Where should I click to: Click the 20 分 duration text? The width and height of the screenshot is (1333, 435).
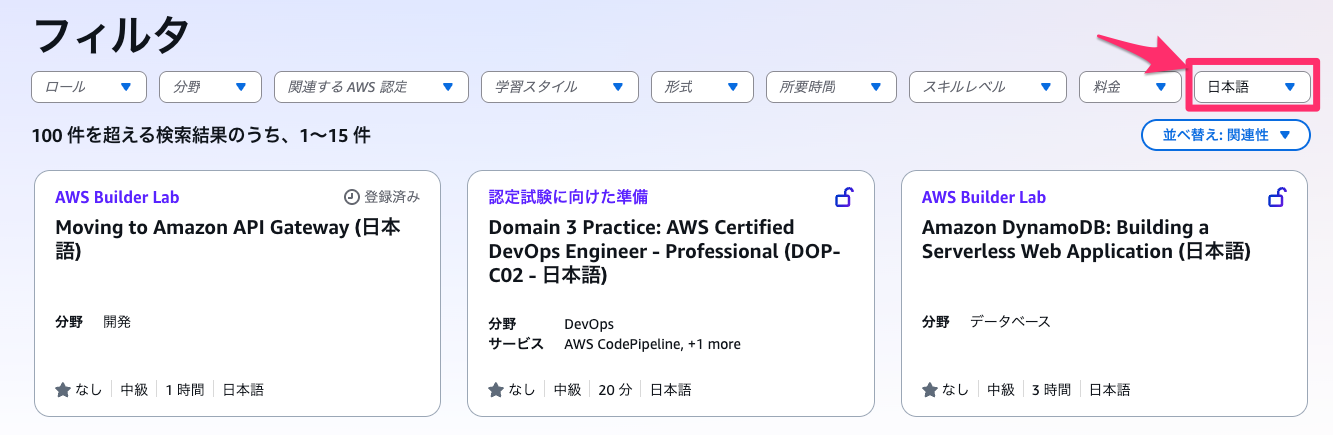616,389
